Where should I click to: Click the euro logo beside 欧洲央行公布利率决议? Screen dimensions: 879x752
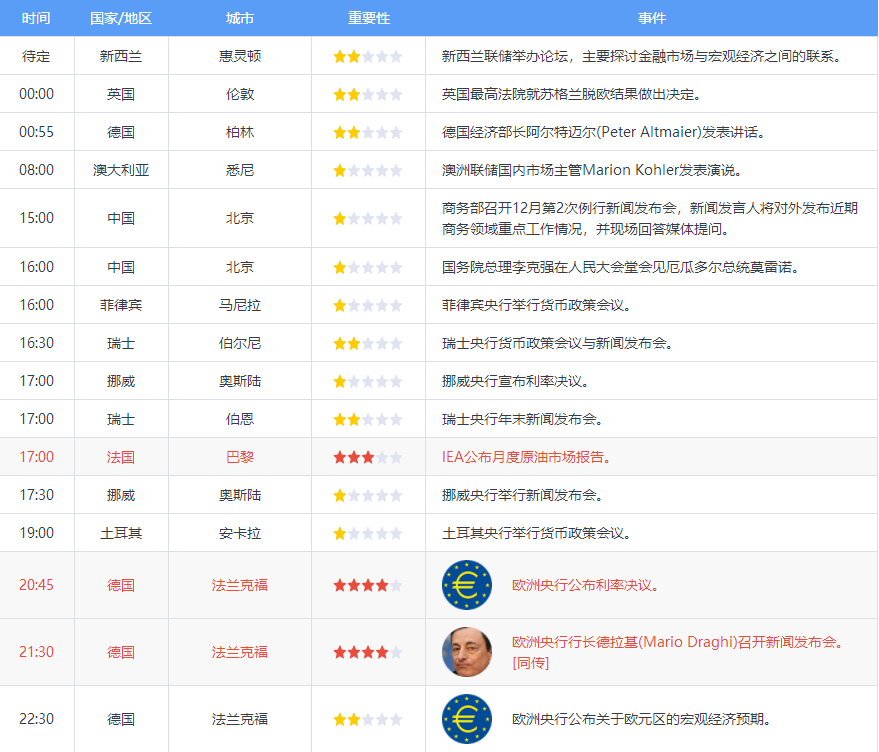tap(466, 585)
